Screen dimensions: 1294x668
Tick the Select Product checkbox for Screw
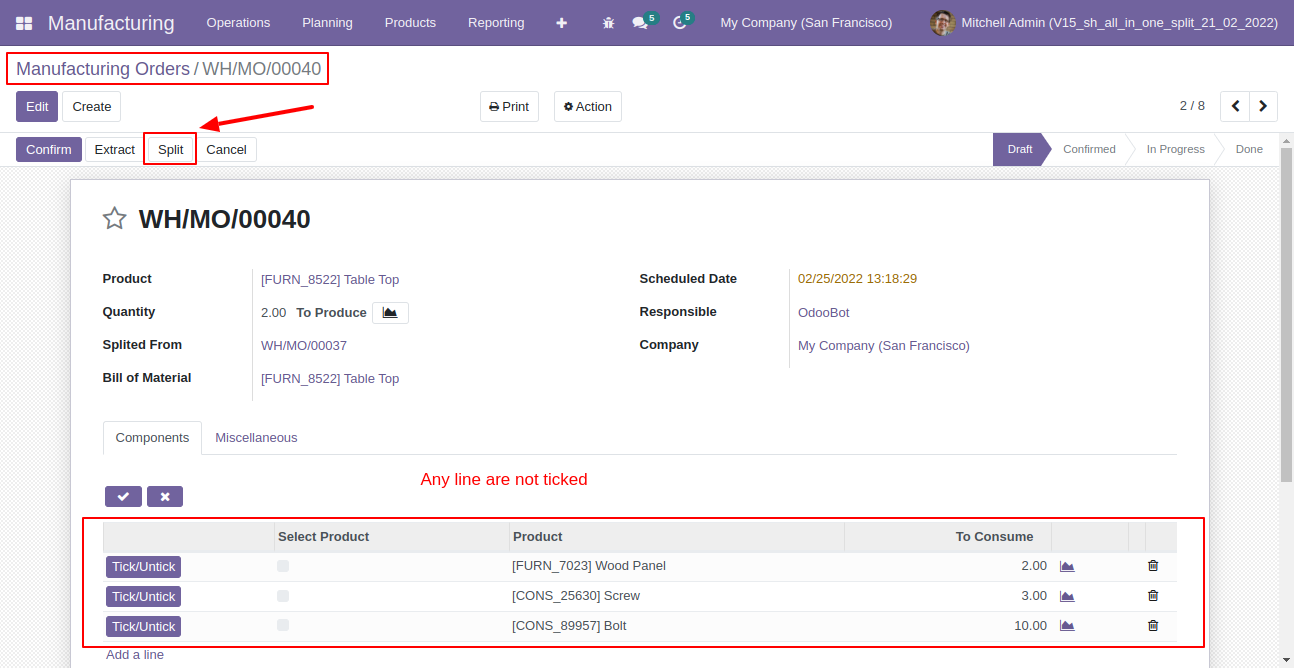[x=283, y=596]
